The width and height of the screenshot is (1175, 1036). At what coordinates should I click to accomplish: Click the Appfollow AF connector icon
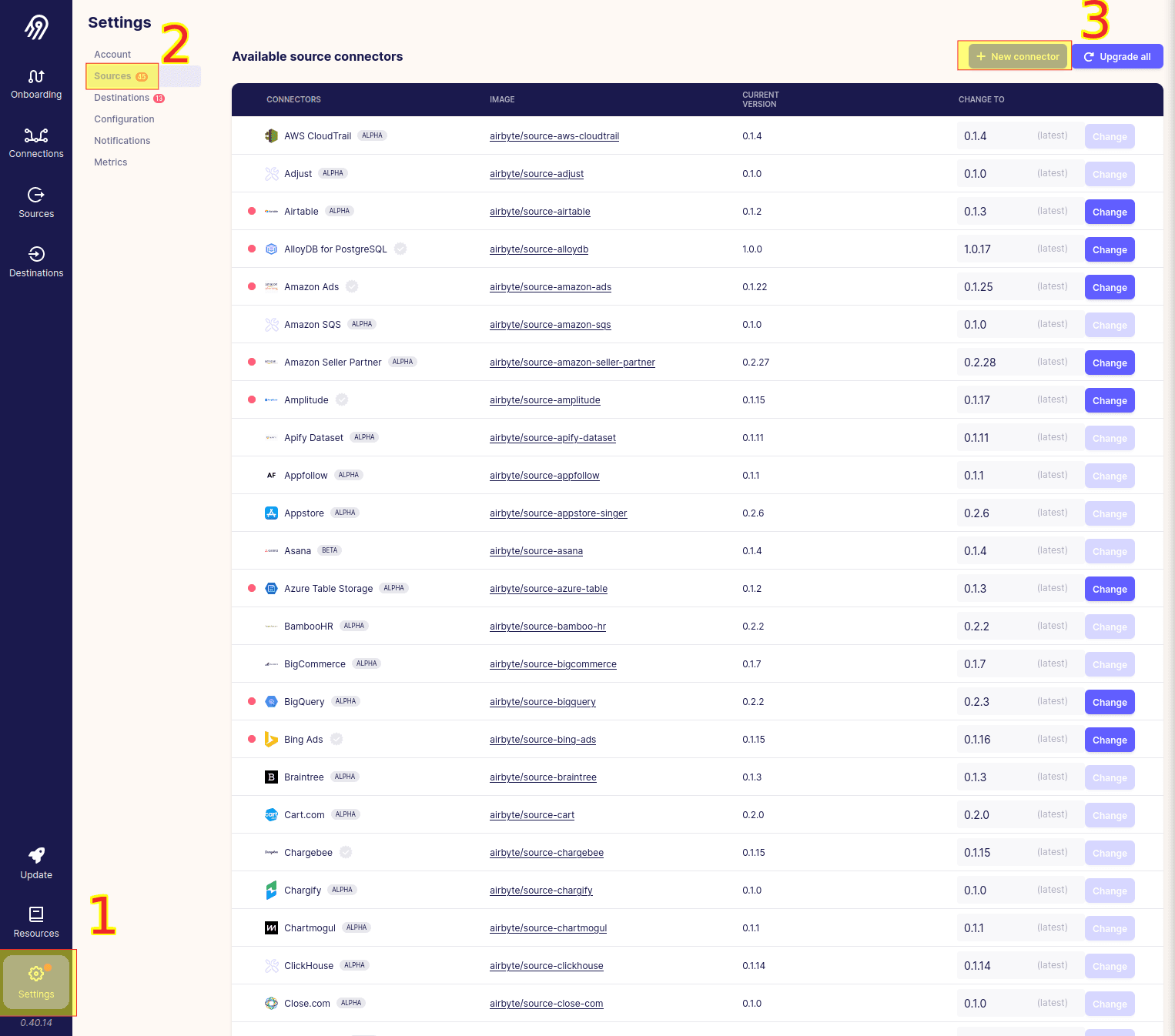271,475
